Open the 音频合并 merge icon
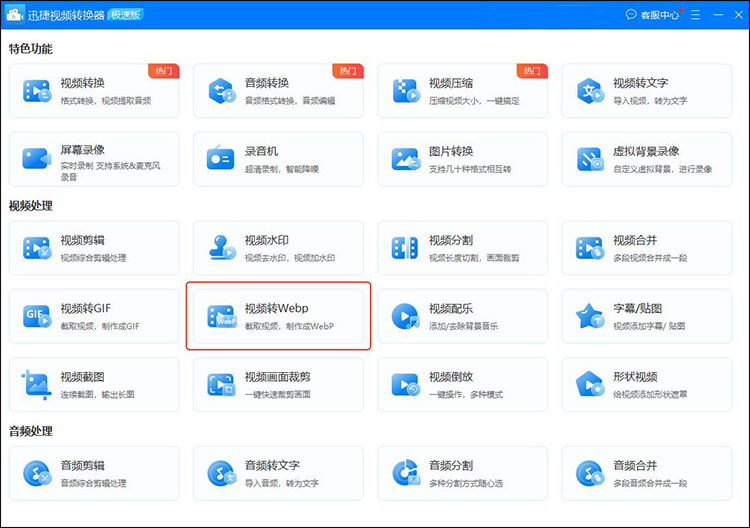Screen dimensions: 750x528 point(590,473)
